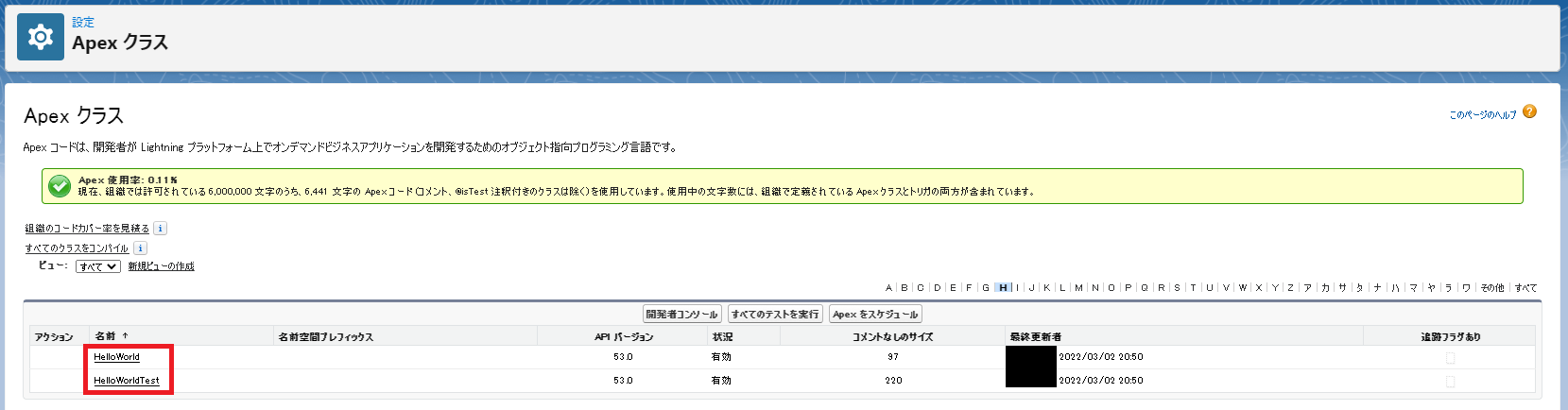Click API version 53.0 in HelloWorld row

(623, 357)
